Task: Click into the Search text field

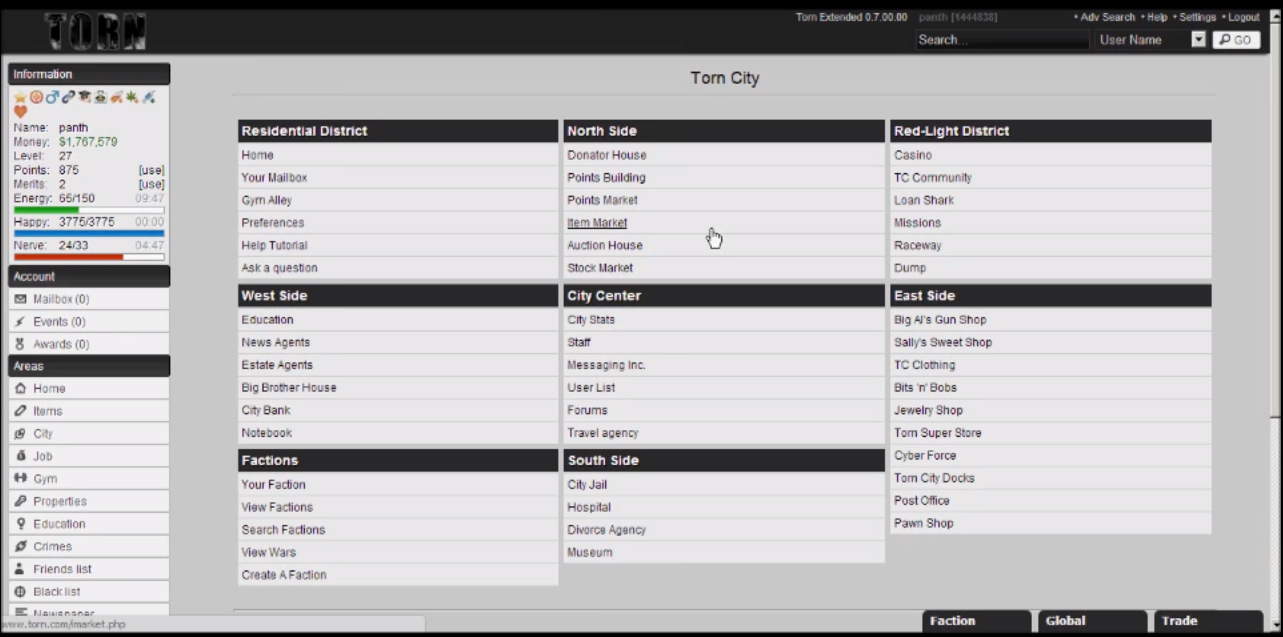Action: (x=1001, y=40)
